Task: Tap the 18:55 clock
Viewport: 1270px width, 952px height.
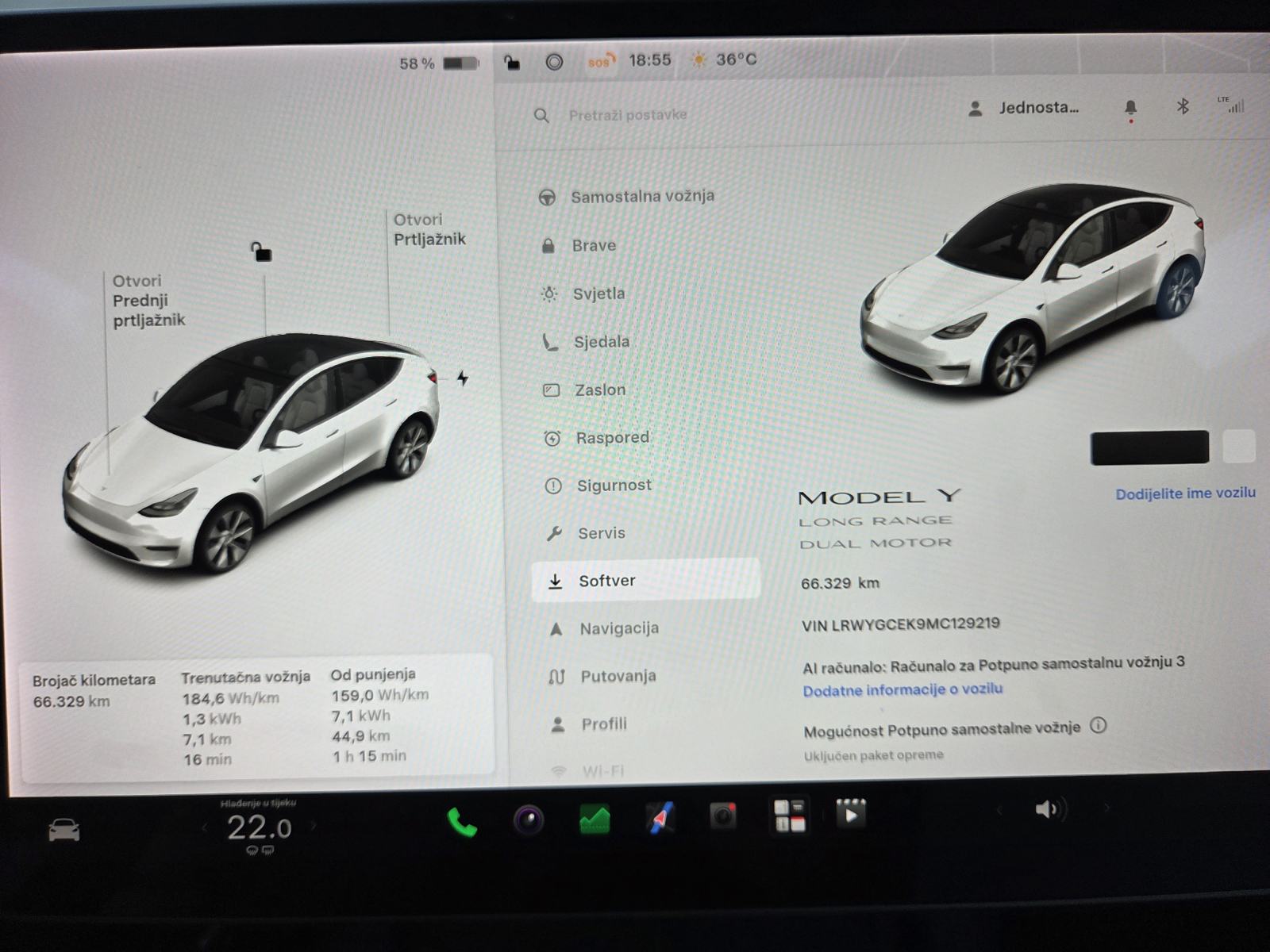Action: (650, 60)
